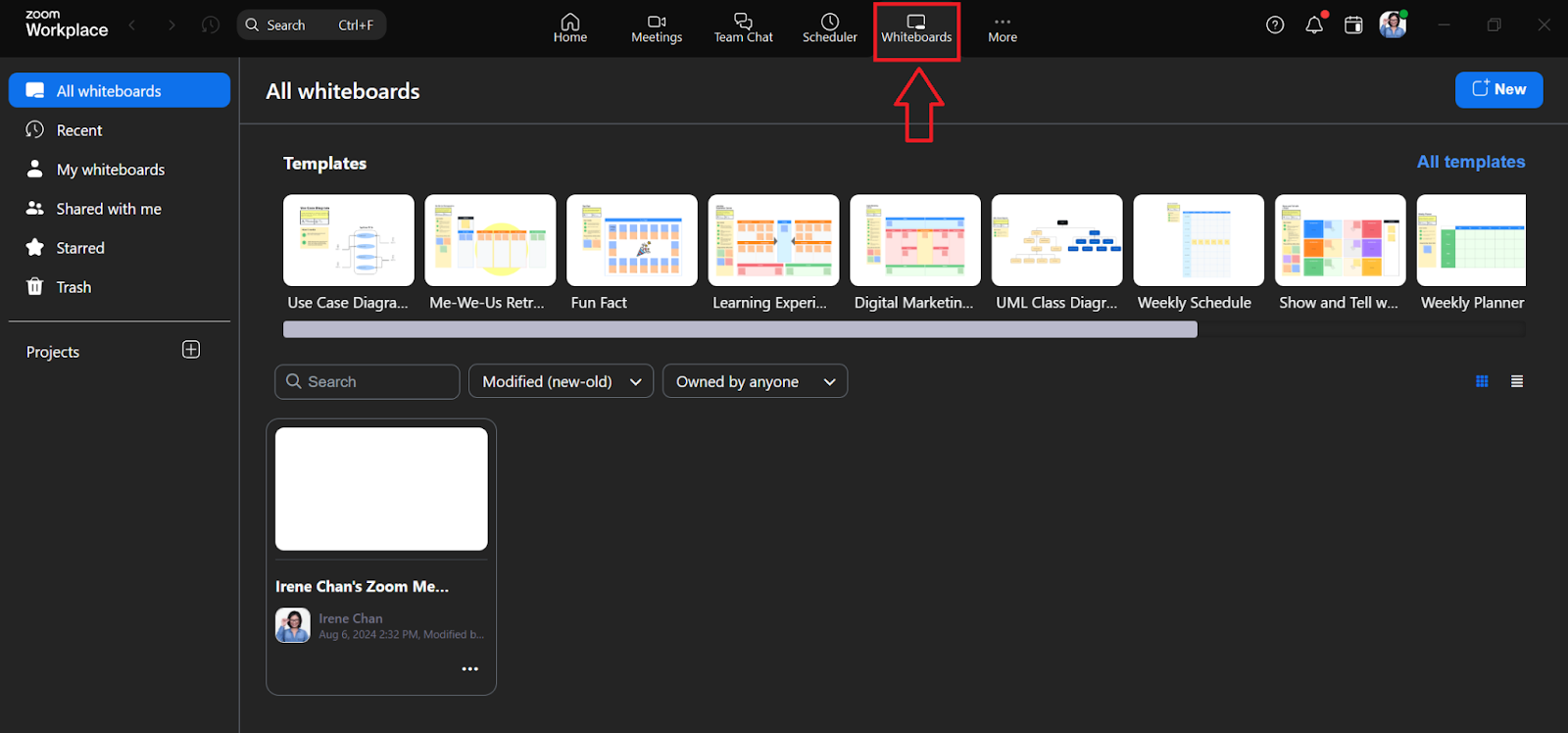Screen dimensions: 1568x733
Task: Click the templates horizontal scrollbar
Action: point(740,329)
